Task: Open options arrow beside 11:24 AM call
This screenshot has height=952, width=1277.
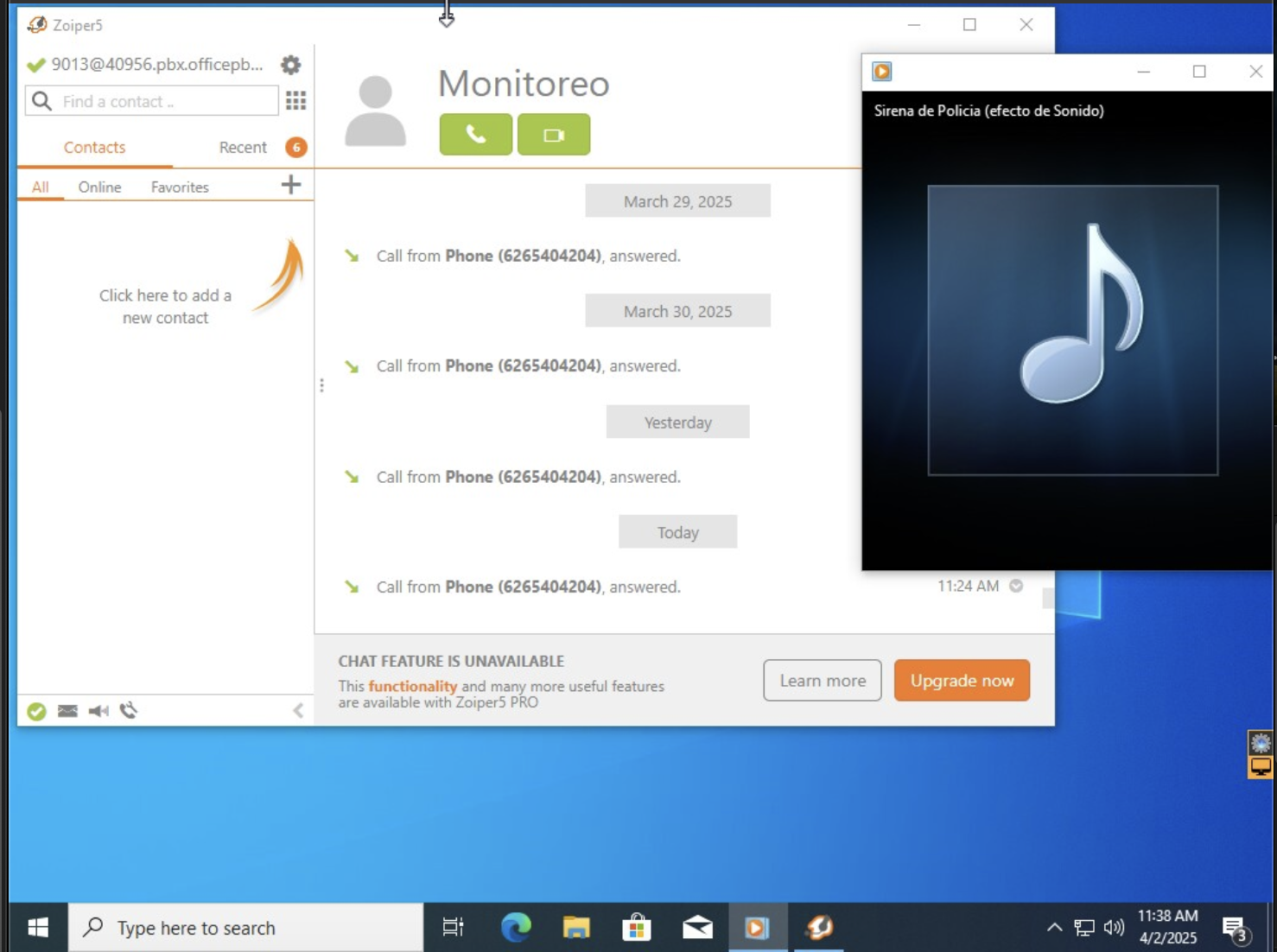Action: (x=1016, y=586)
